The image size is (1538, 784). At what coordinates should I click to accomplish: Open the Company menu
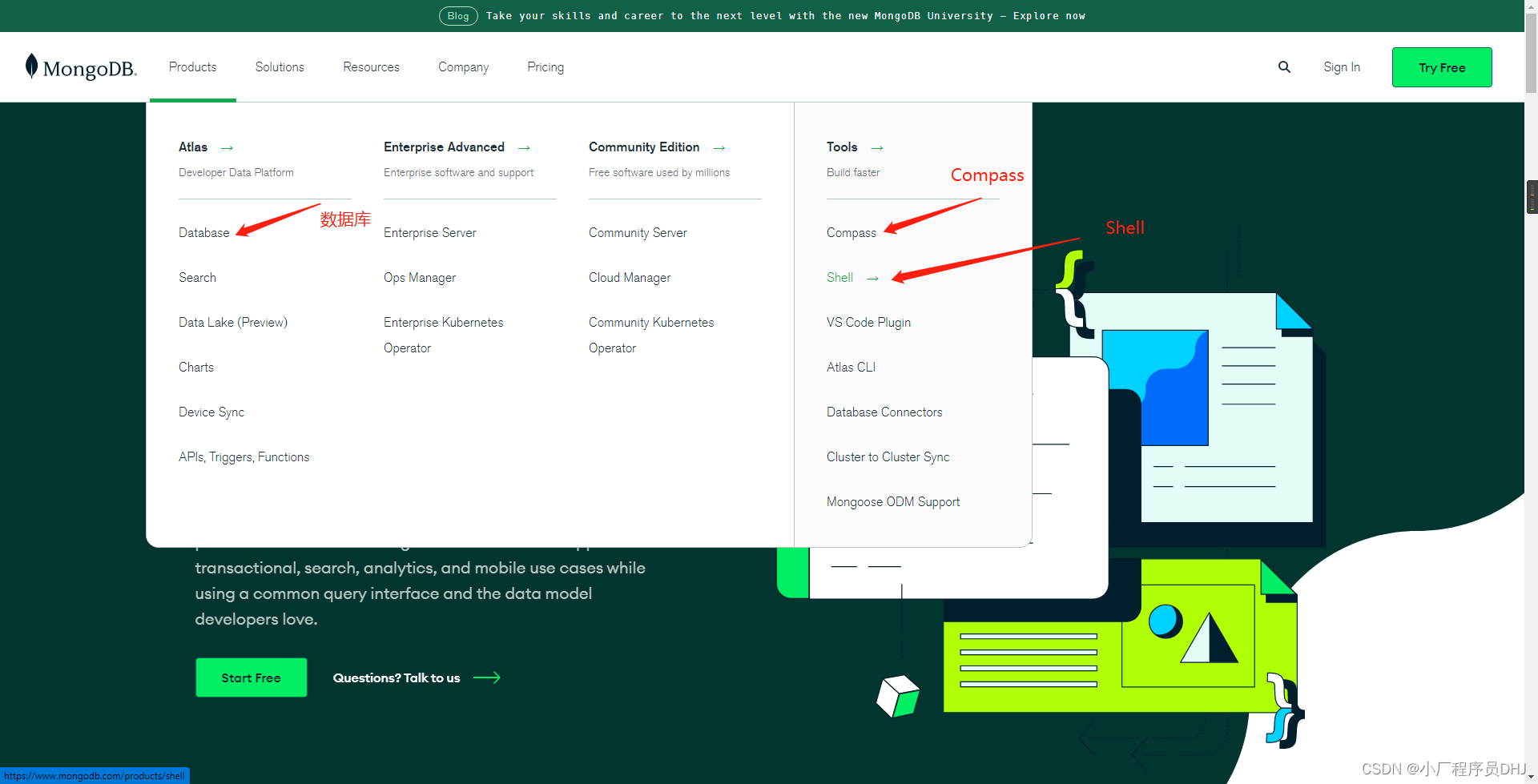click(x=463, y=67)
